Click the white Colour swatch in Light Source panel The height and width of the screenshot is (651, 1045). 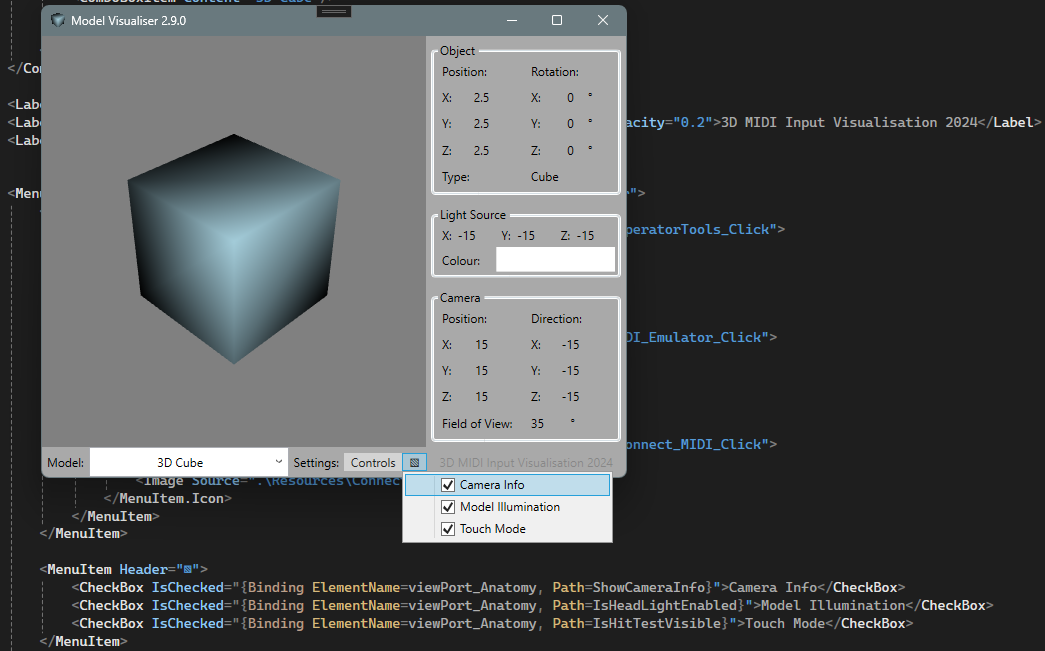(x=555, y=259)
